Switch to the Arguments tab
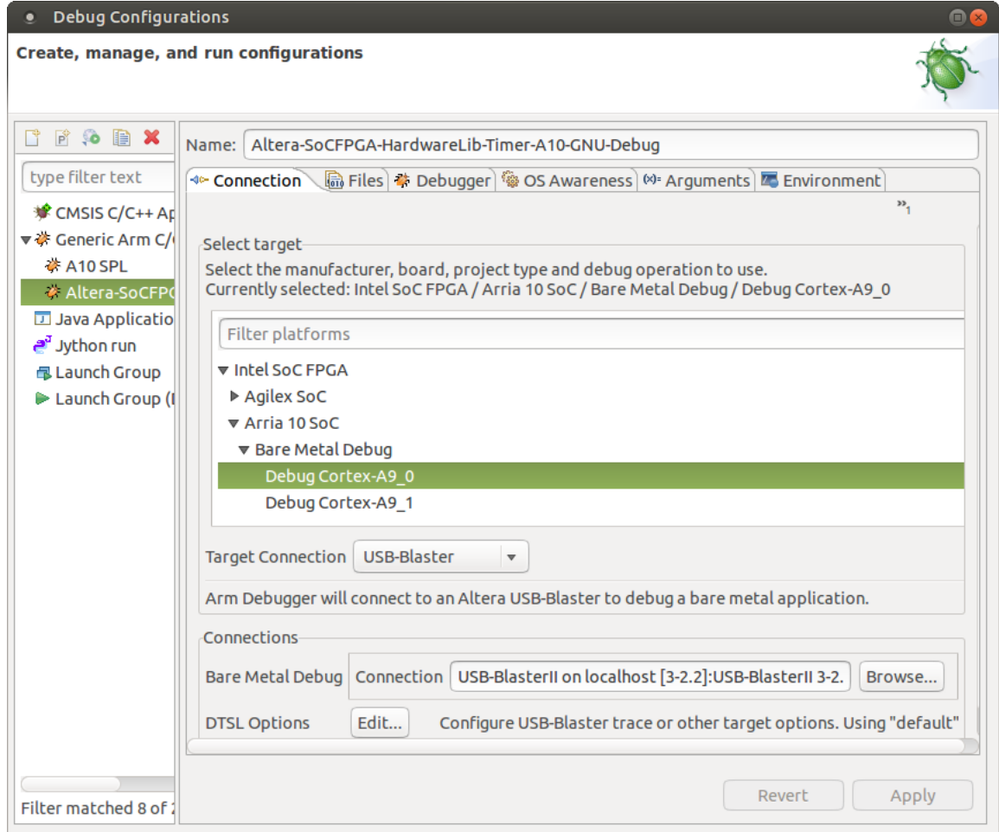This screenshot has width=999, height=832. click(696, 181)
